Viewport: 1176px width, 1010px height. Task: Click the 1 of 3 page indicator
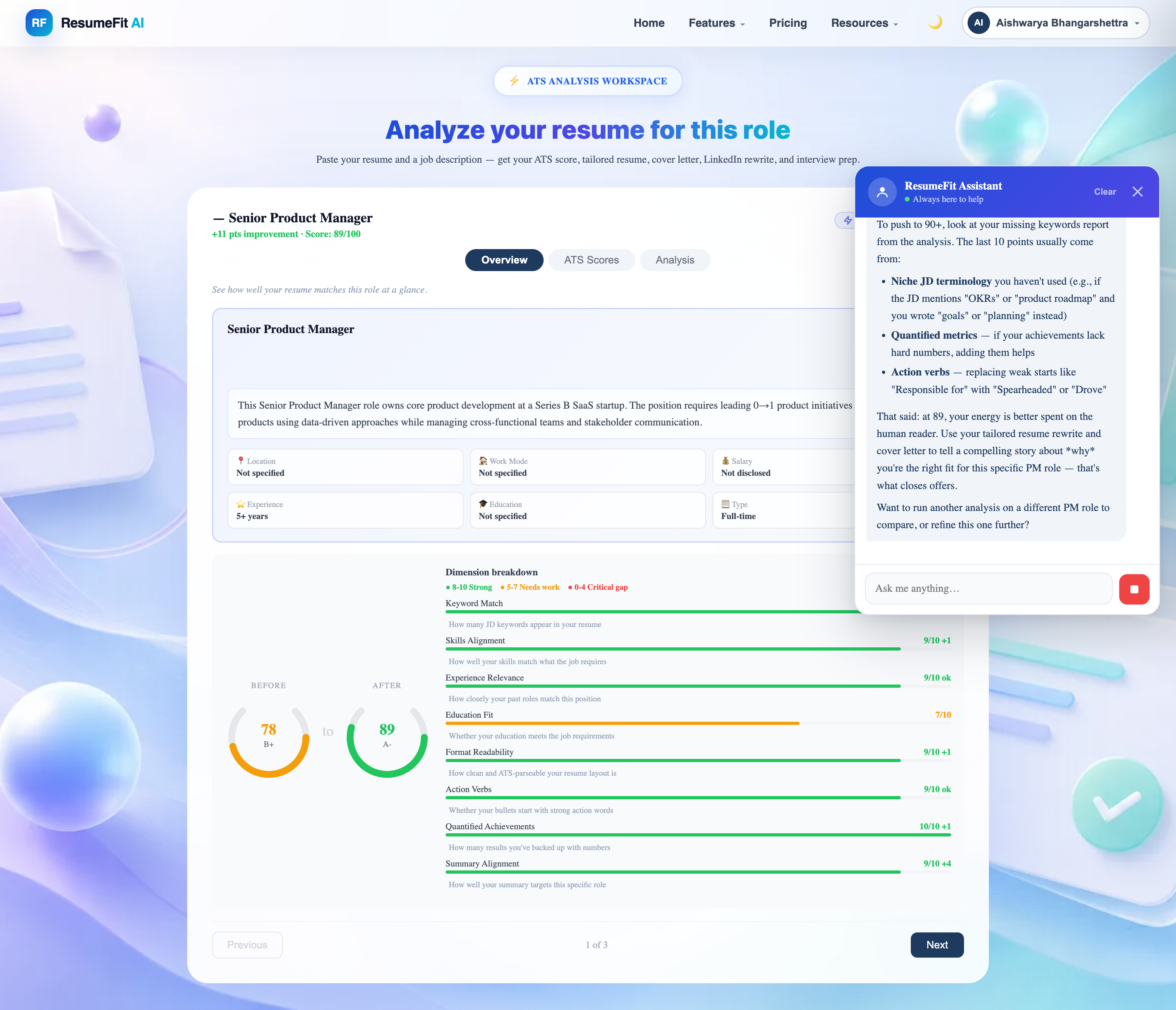[x=596, y=945]
